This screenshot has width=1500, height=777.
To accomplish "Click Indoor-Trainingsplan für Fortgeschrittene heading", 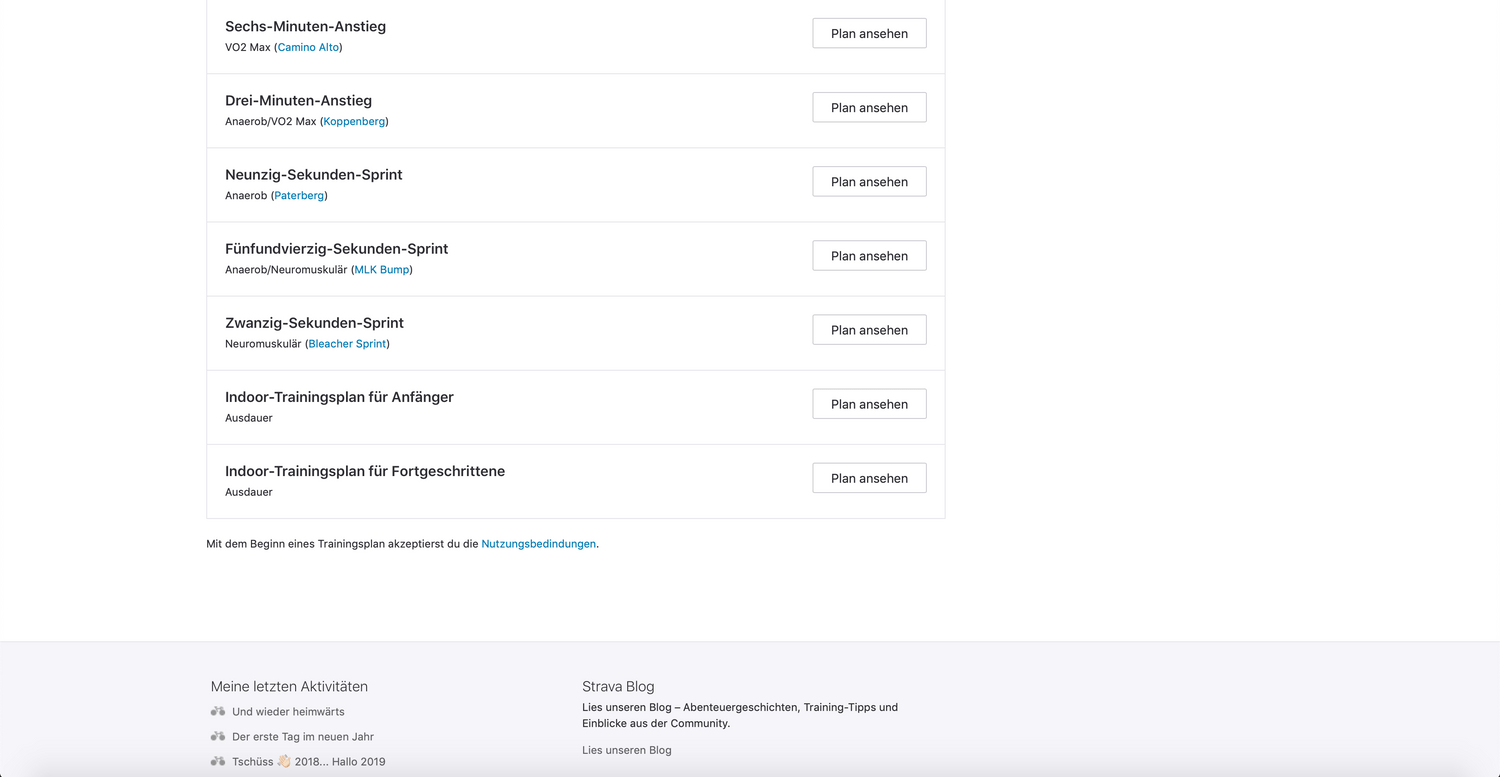I will point(365,471).
